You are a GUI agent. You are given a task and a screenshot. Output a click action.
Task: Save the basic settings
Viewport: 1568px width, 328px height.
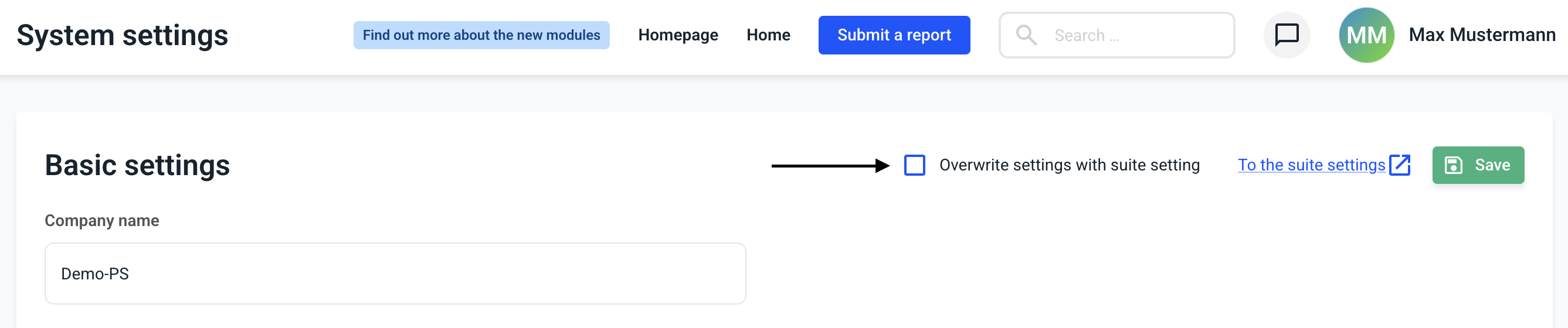coord(1478,165)
